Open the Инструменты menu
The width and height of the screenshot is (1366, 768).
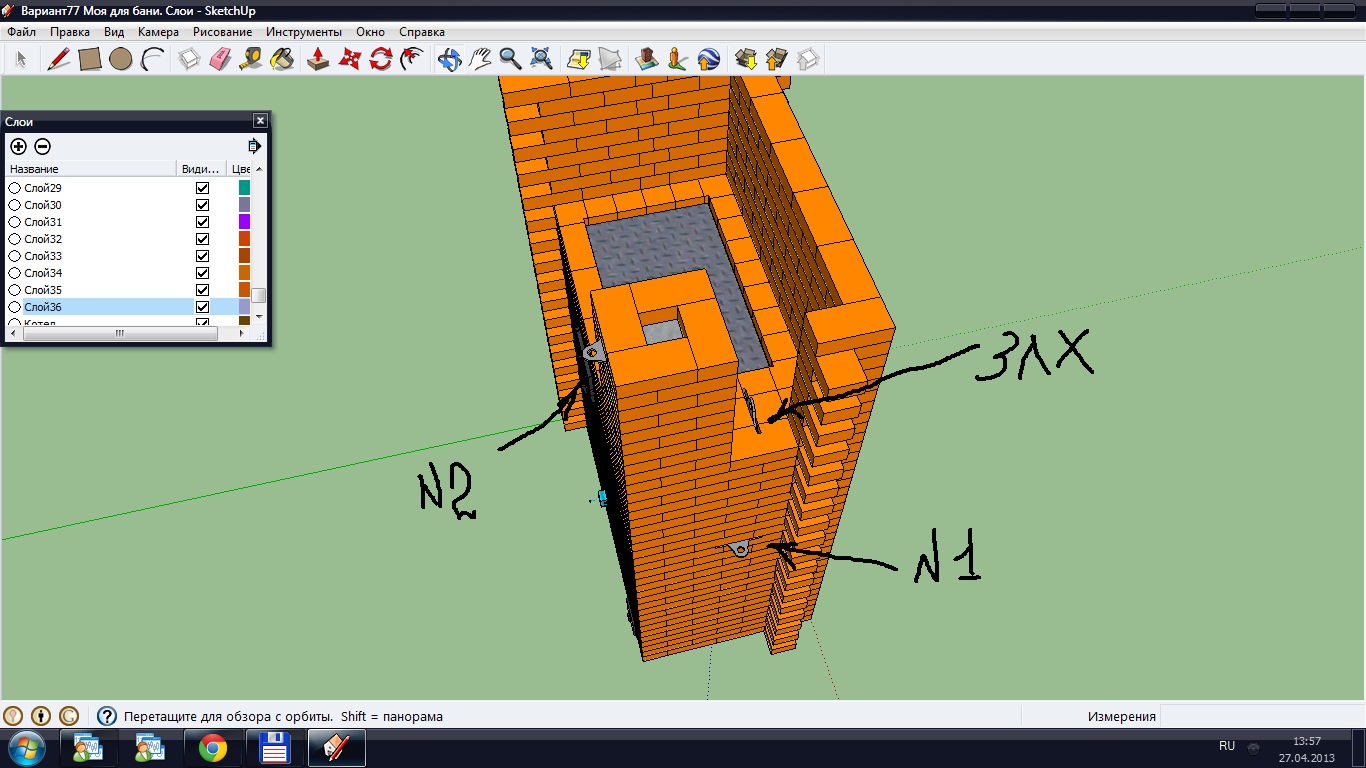303,32
